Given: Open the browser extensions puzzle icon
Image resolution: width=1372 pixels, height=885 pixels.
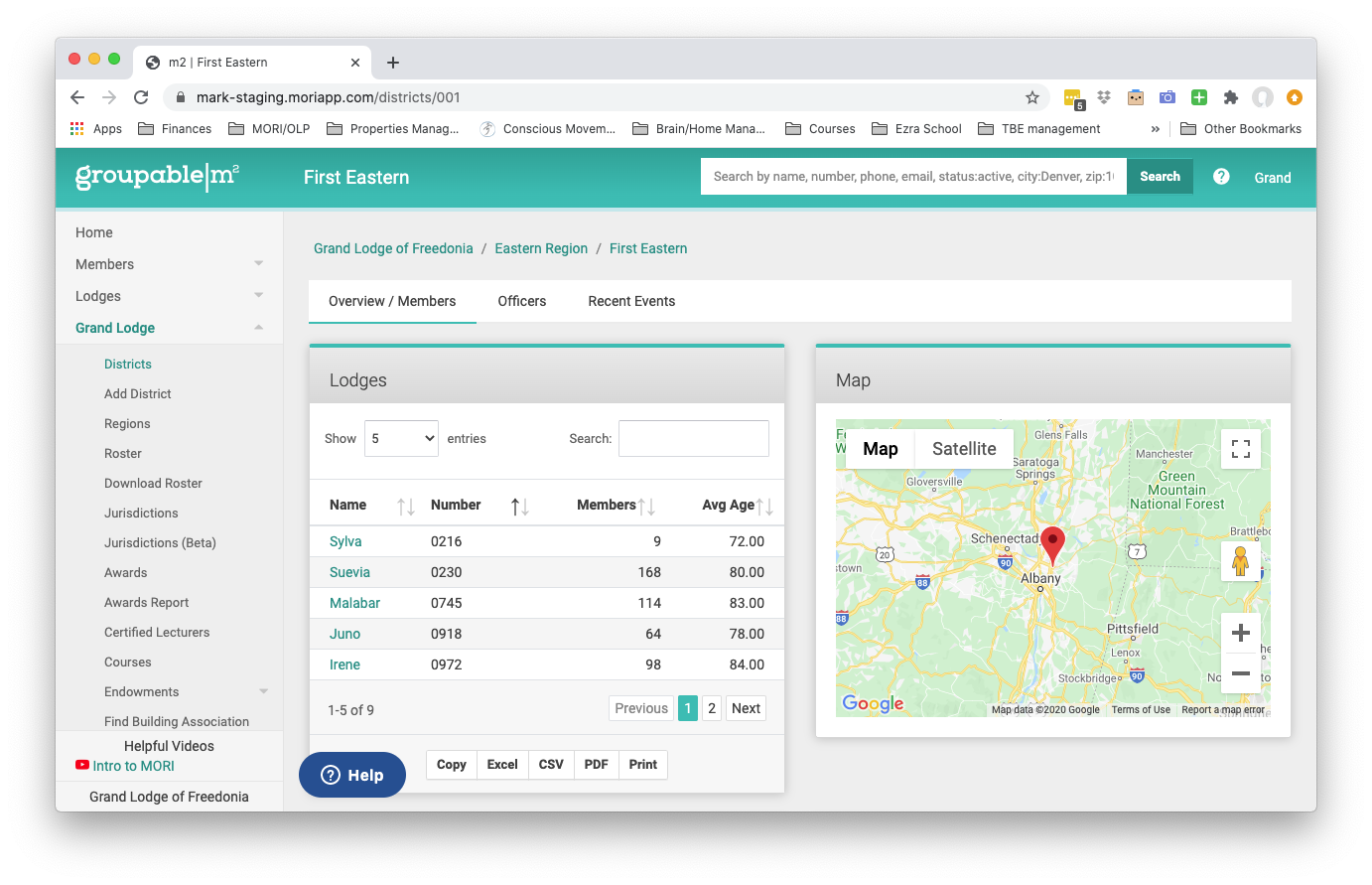Looking at the screenshot, I should 1231,97.
